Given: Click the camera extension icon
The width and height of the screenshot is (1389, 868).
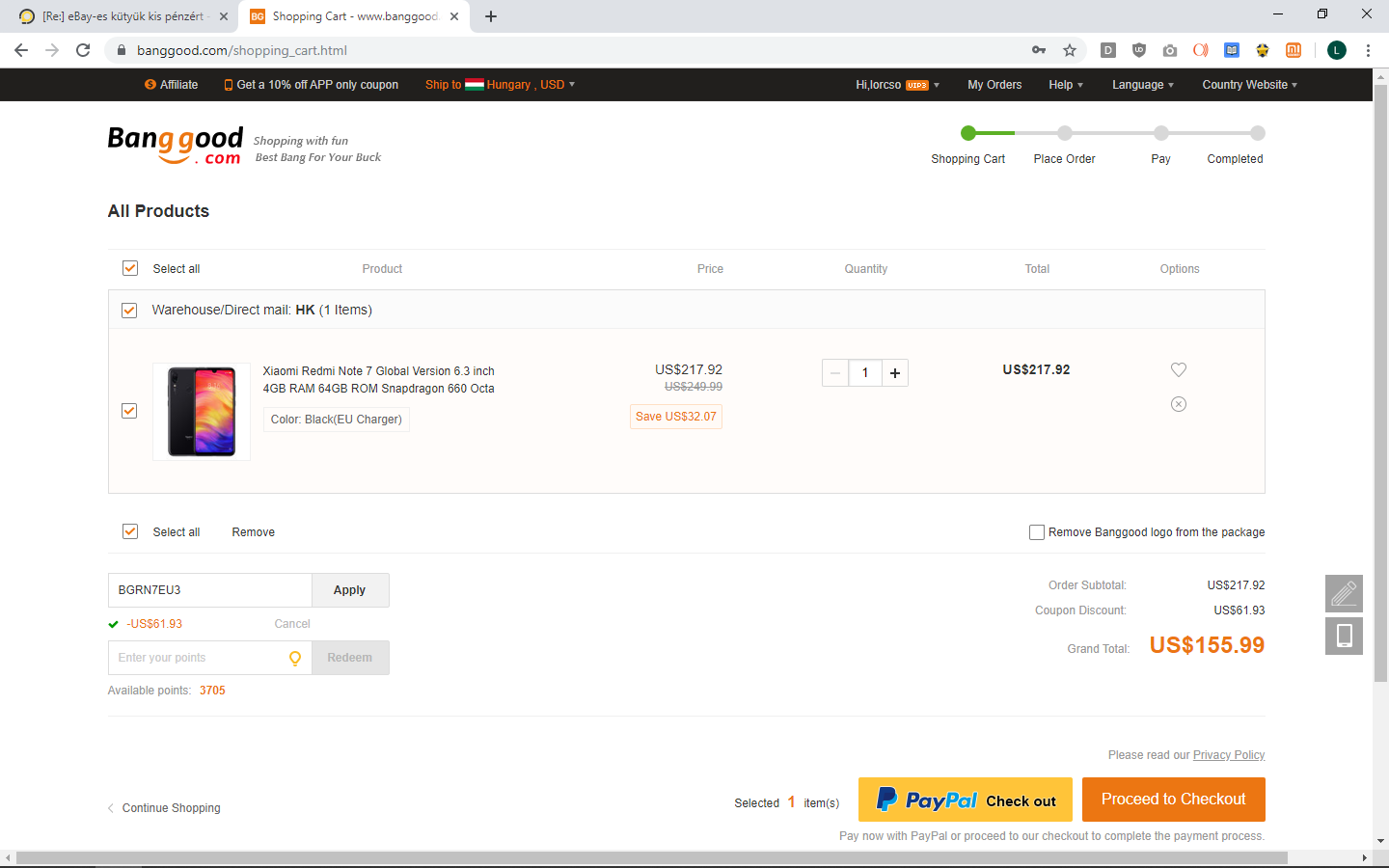Looking at the screenshot, I should (x=1170, y=50).
